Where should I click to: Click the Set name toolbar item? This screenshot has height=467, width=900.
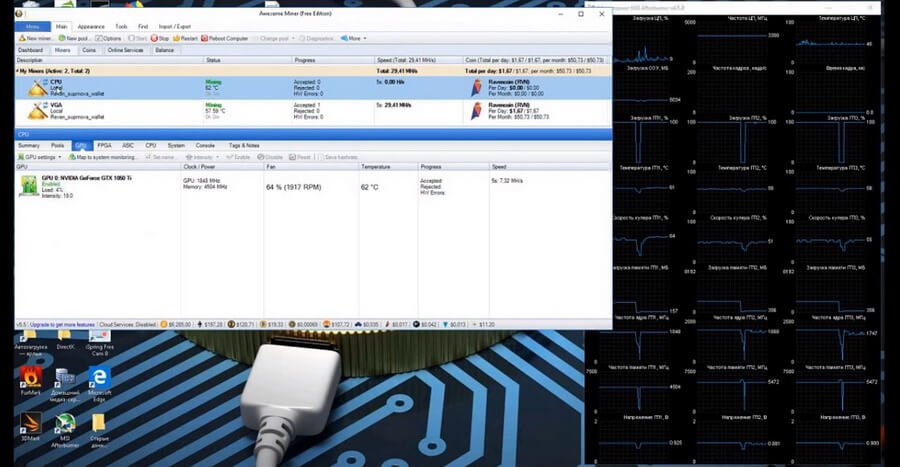click(160, 157)
